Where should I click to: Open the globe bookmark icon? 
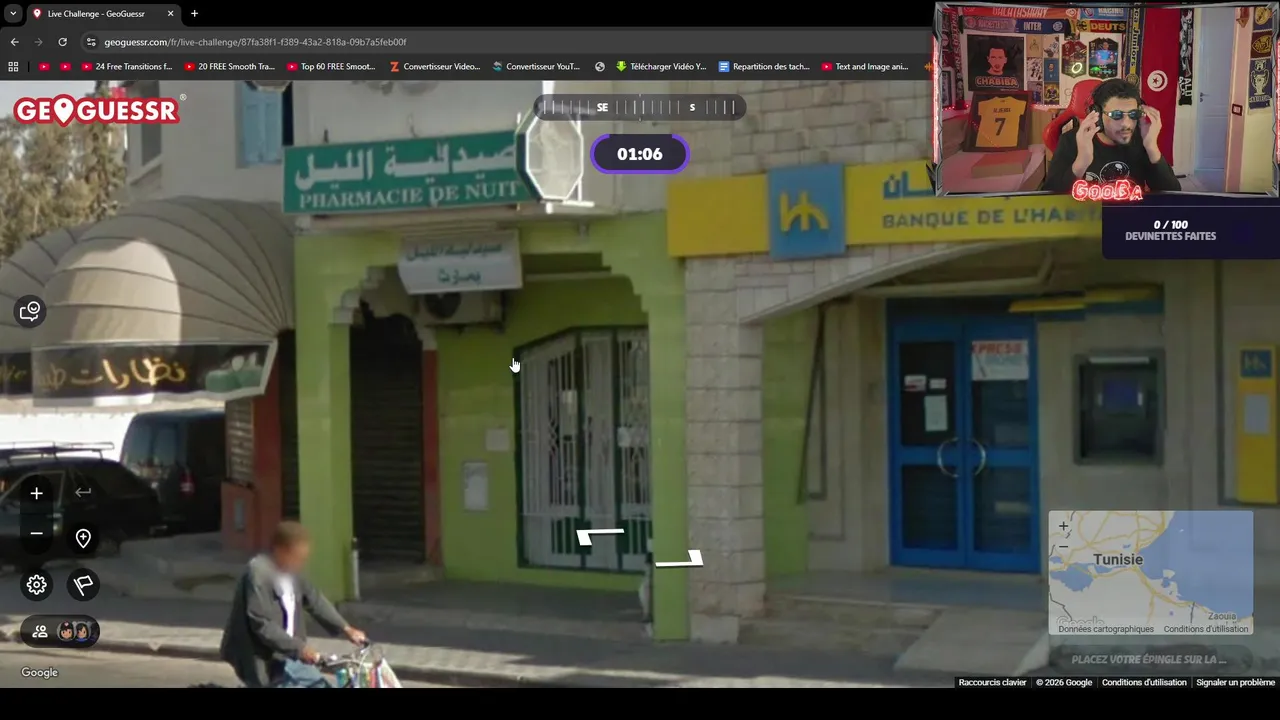pos(600,67)
